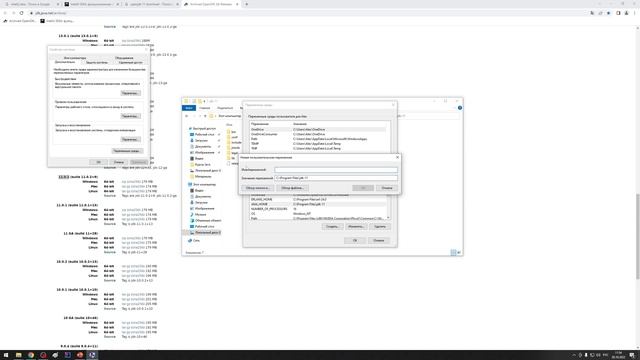The height and width of the screenshot is (360, 640).
Task: Click OK in the System Properties dialog
Action: 98,162
